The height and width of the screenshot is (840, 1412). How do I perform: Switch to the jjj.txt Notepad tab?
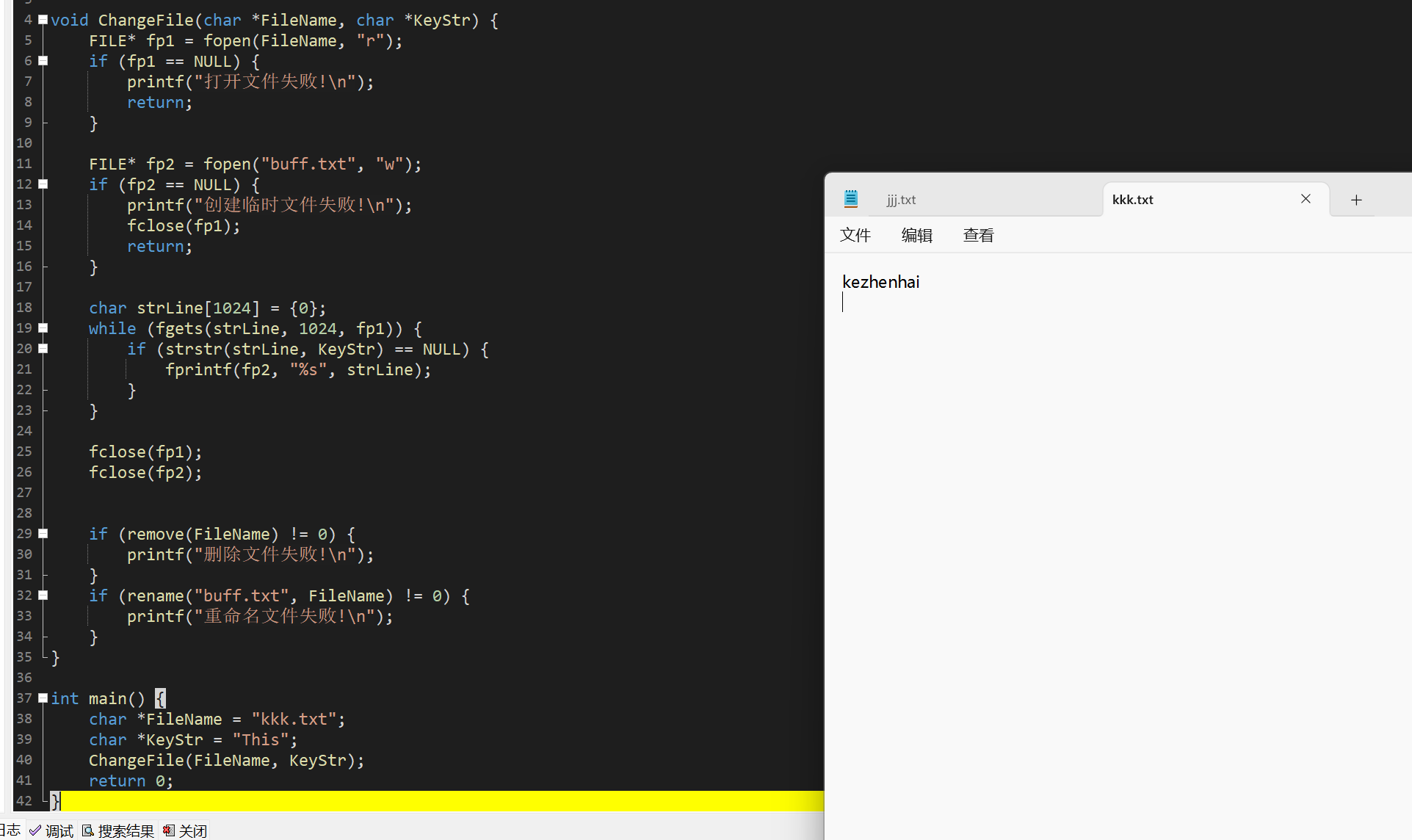[901, 200]
